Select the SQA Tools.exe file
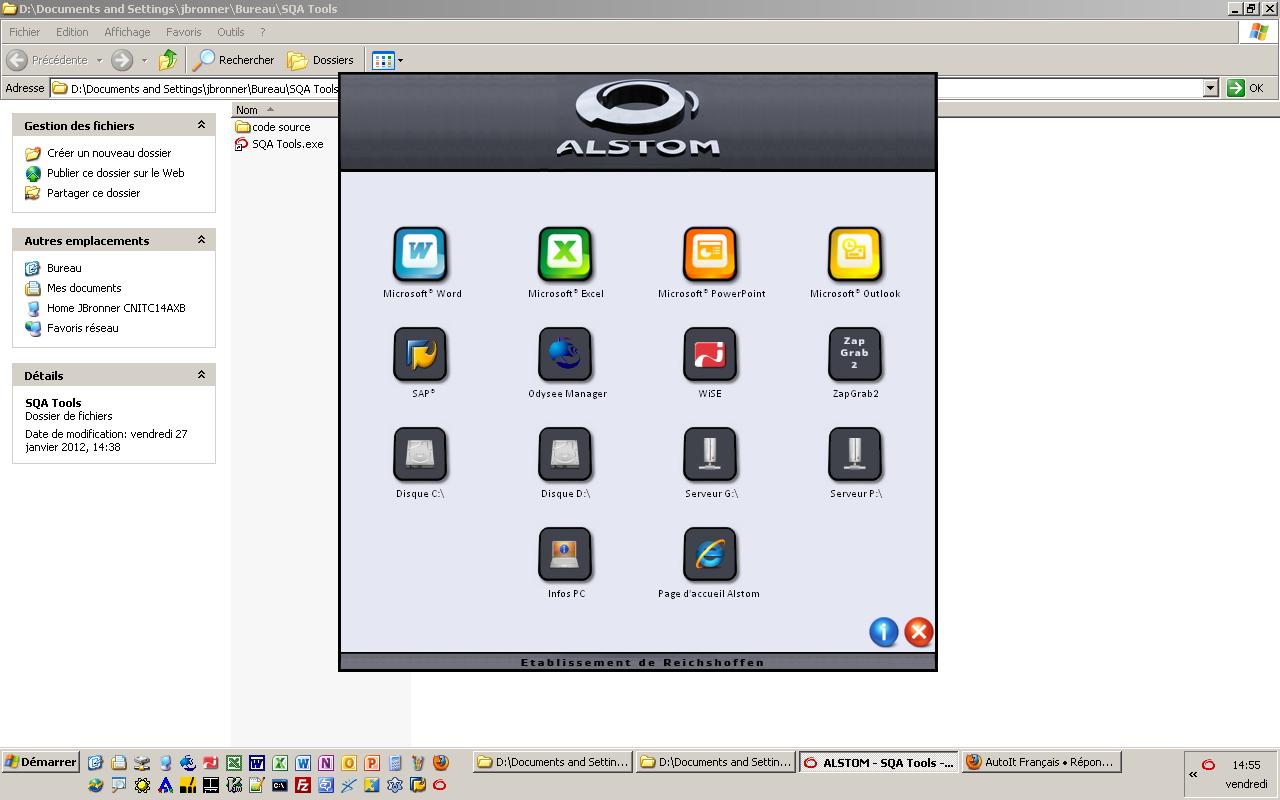The height and width of the screenshot is (800, 1280). tap(279, 144)
